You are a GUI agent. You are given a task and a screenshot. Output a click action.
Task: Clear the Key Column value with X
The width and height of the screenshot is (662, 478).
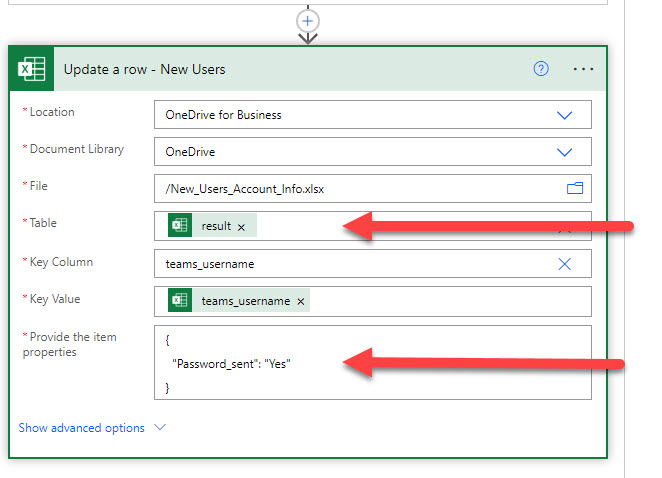pos(564,264)
